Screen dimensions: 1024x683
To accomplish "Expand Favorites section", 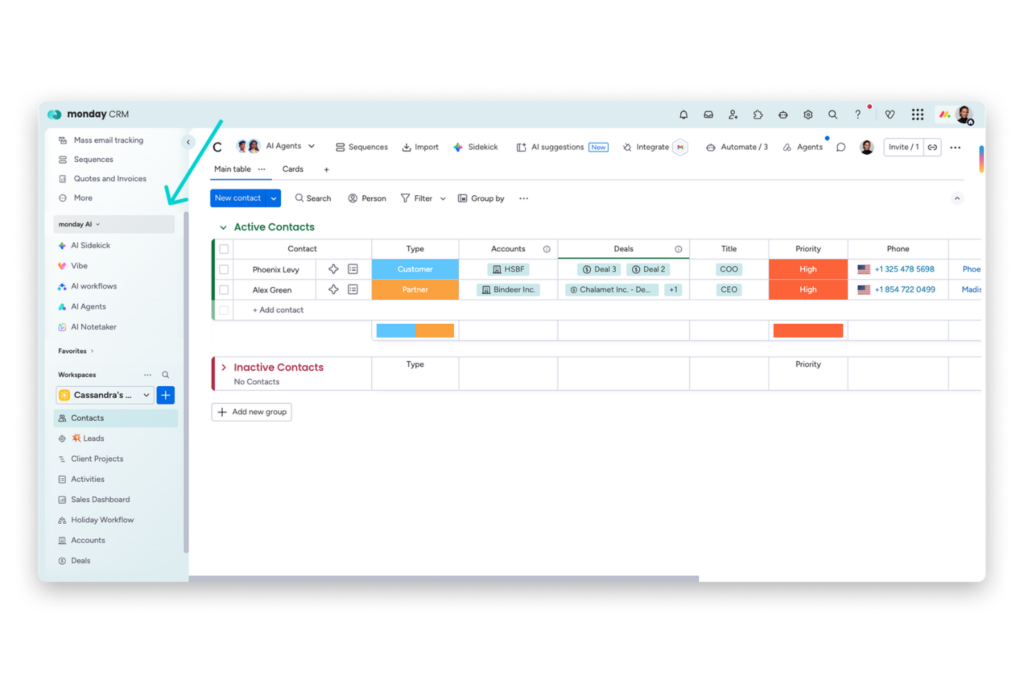I will pyautogui.click(x=76, y=351).
